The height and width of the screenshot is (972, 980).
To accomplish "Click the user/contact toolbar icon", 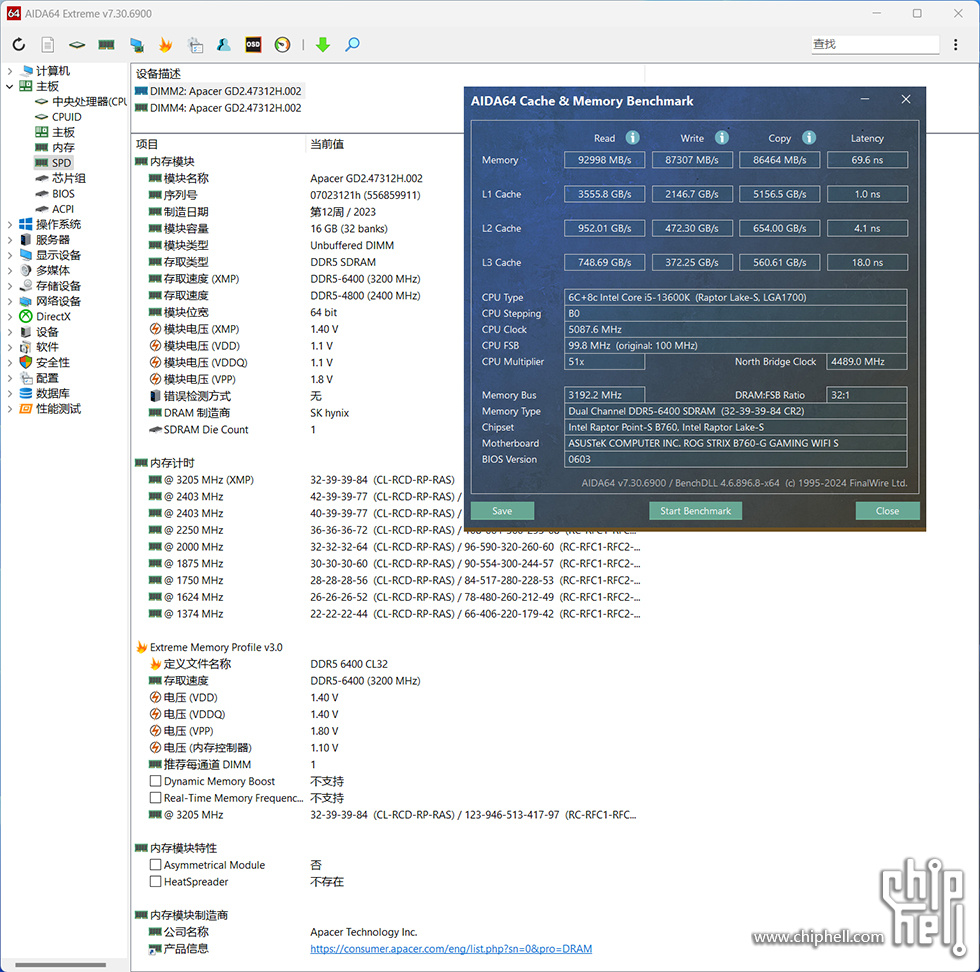I will (x=223, y=44).
